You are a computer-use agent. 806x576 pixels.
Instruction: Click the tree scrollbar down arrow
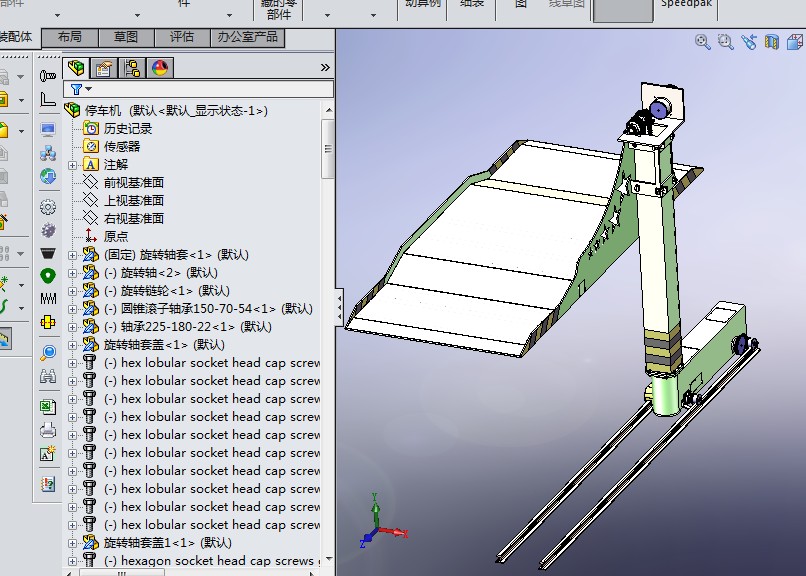point(328,559)
